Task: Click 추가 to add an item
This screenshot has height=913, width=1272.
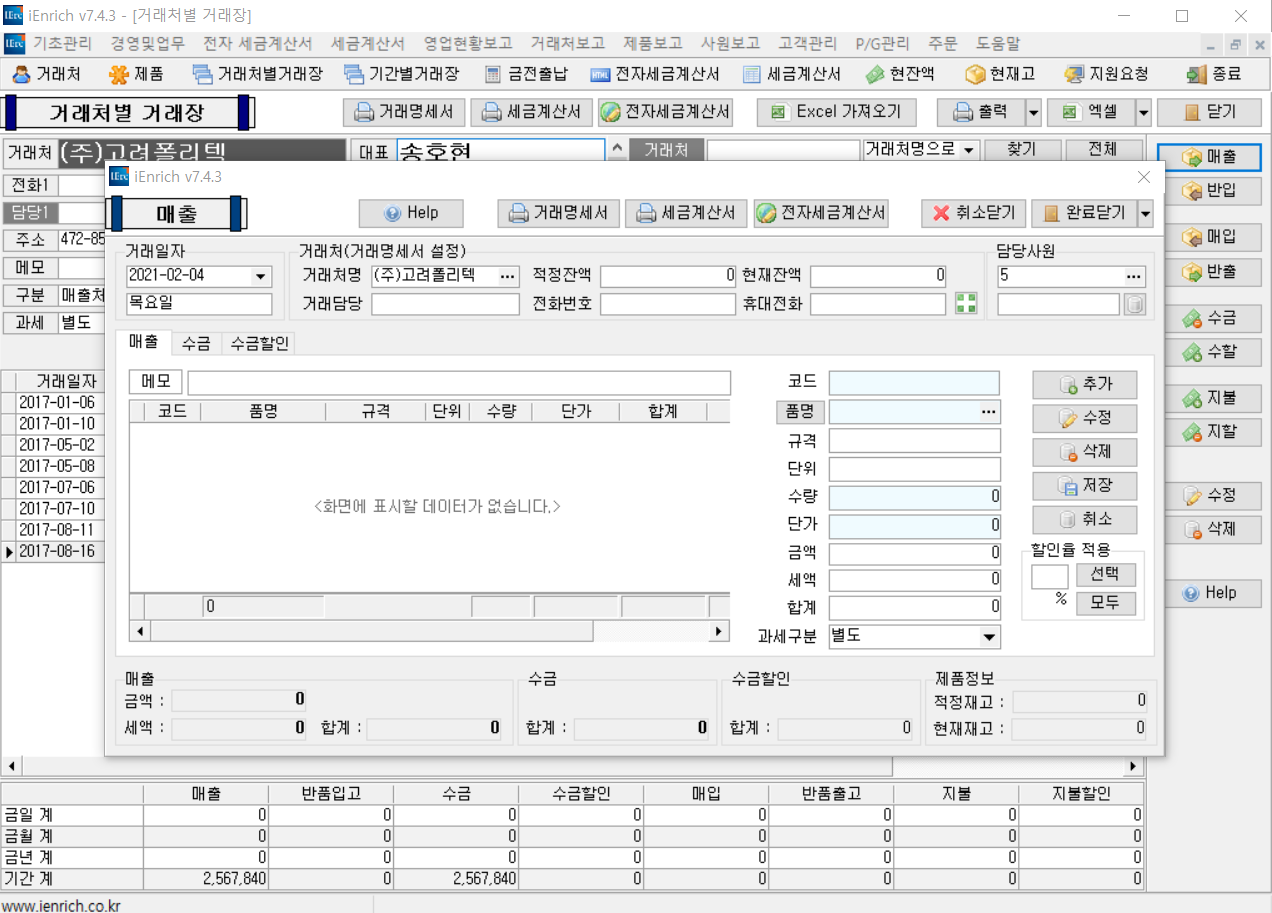Action: click(x=1085, y=384)
